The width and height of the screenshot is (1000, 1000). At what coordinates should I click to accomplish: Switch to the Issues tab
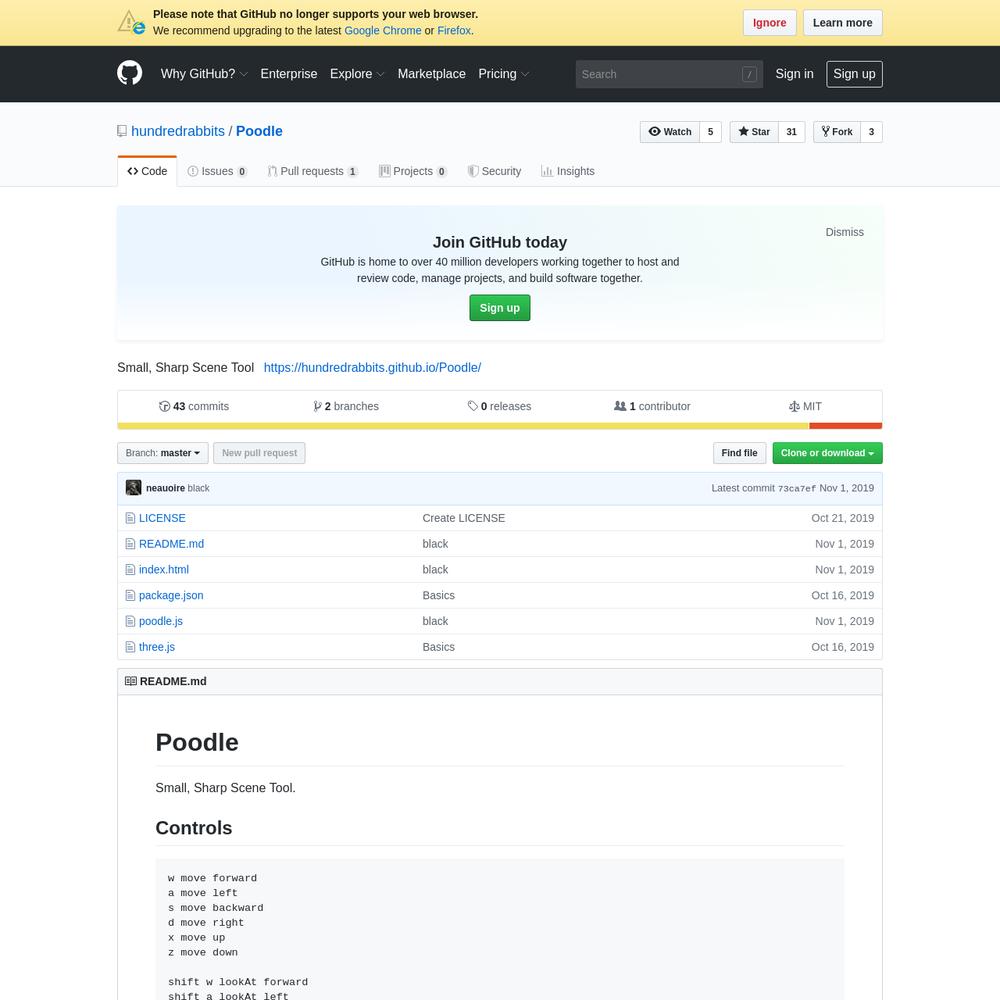point(217,172)
